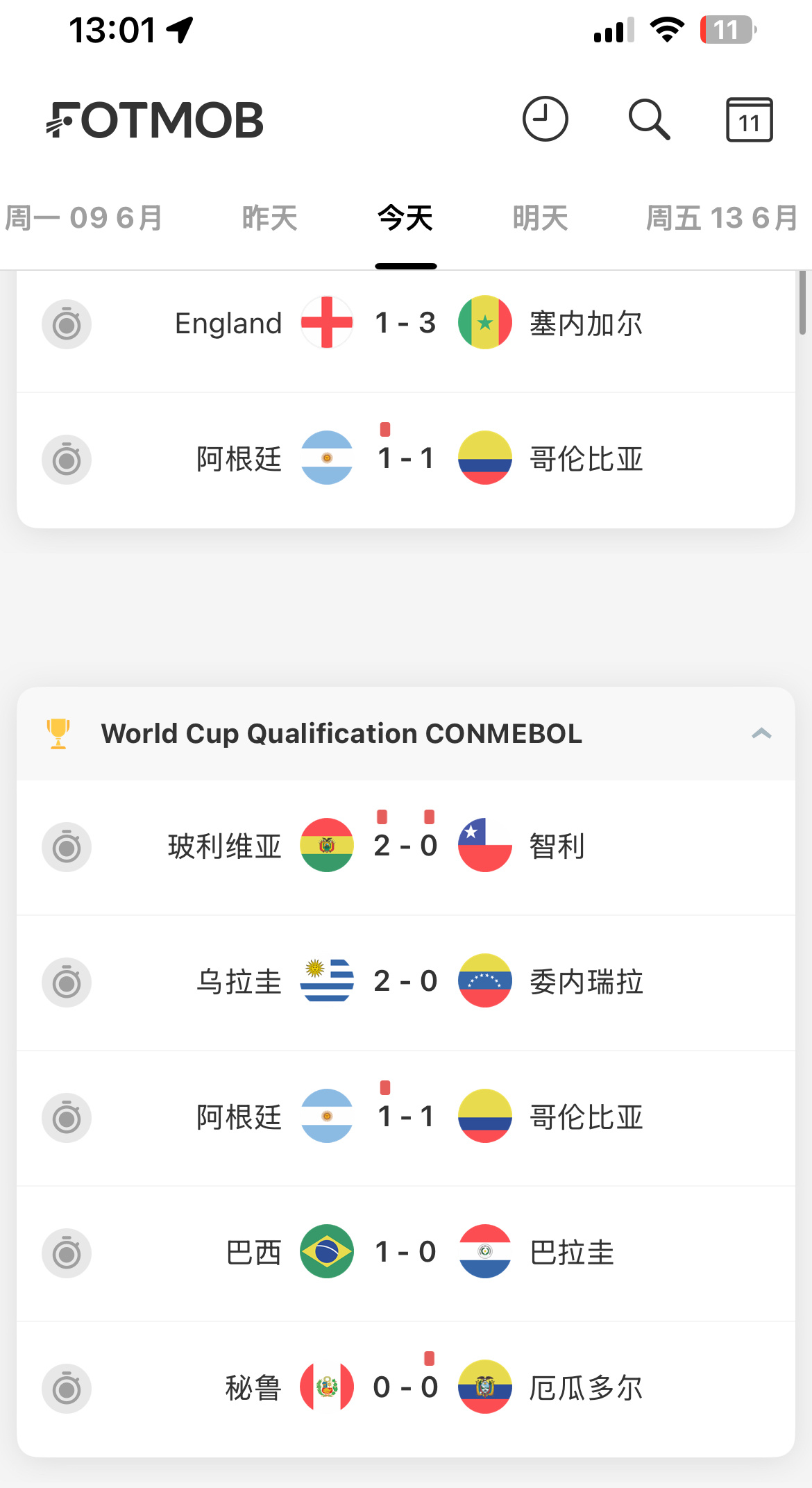
Task: Toggle the alert stopwatch for 玻利维亚 vs 智利
Action: click(x=67, y=846)
